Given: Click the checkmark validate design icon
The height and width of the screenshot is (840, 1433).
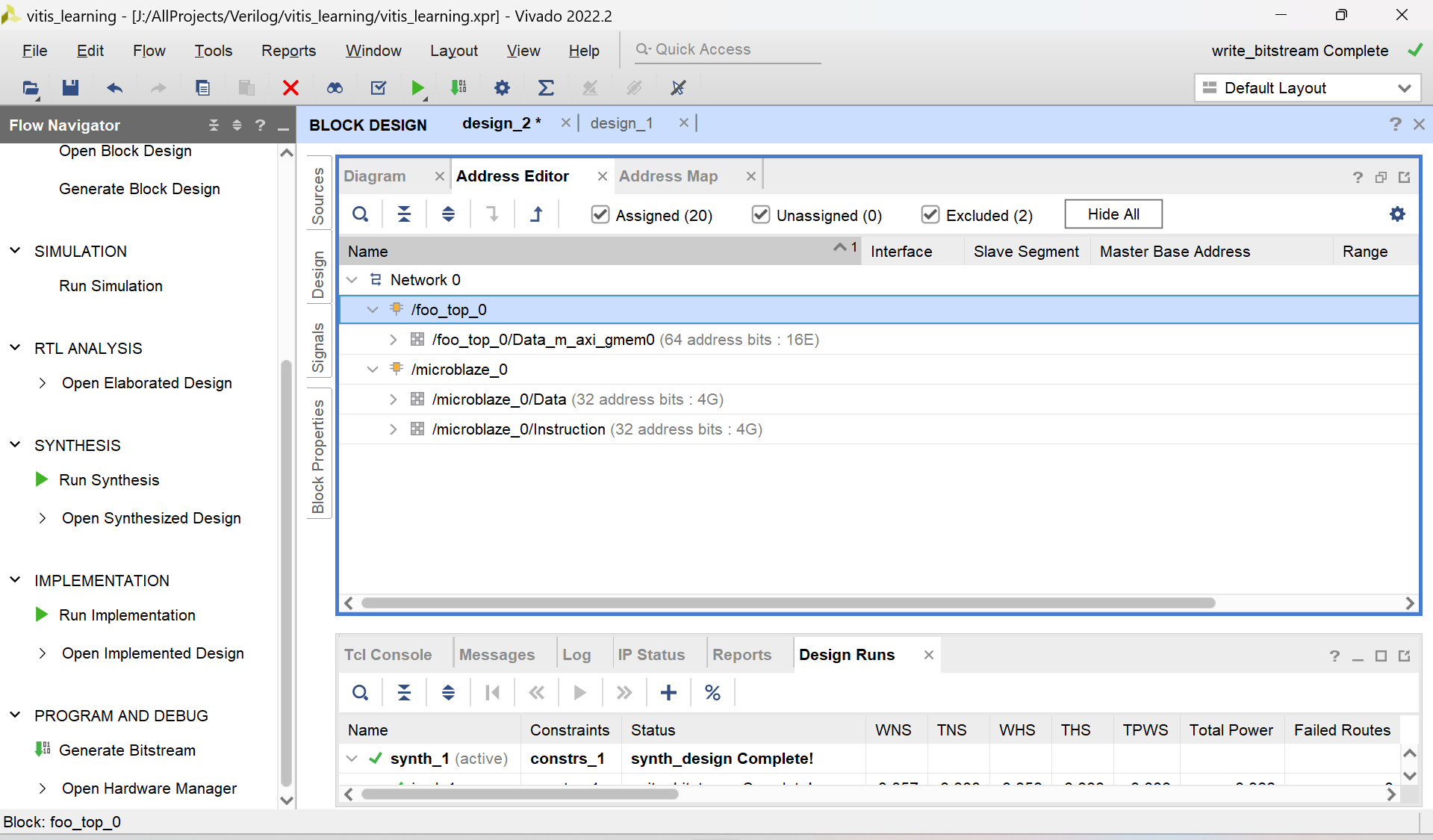Looking at the screenshot, I should click(x=379, y=88).
